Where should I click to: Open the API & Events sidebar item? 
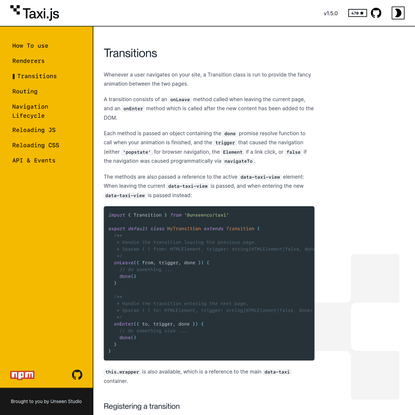(34, 161)
